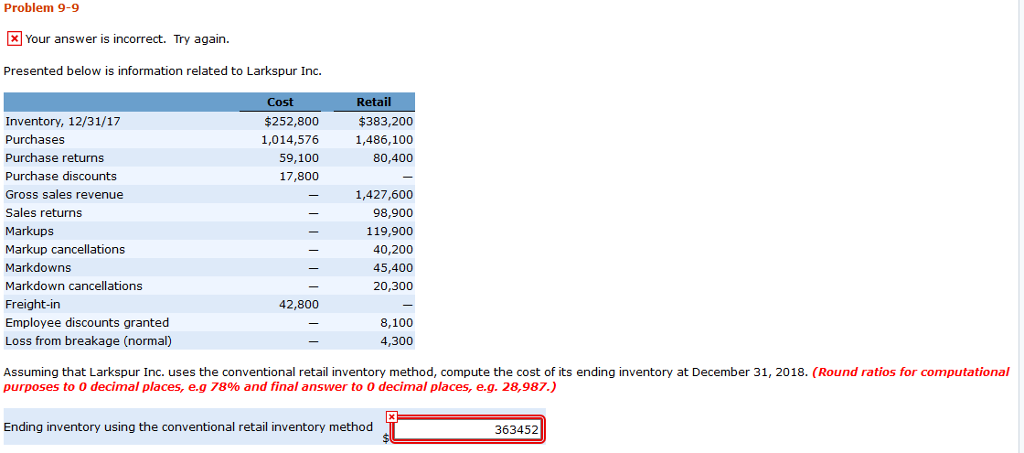
Task: Click the red rounding instructions text
Action: click(507, 379)
